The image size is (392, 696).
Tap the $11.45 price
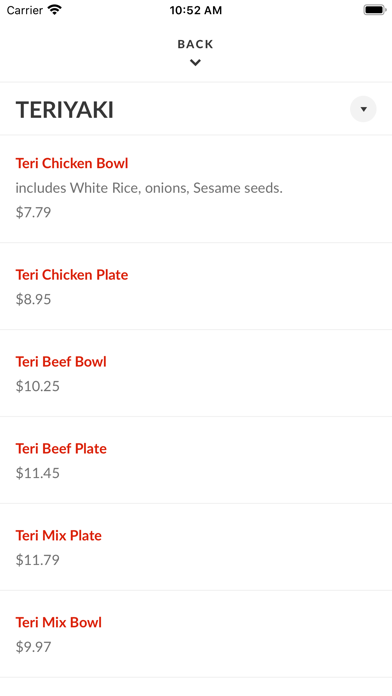pyautogui.click(x=38, y=473)
